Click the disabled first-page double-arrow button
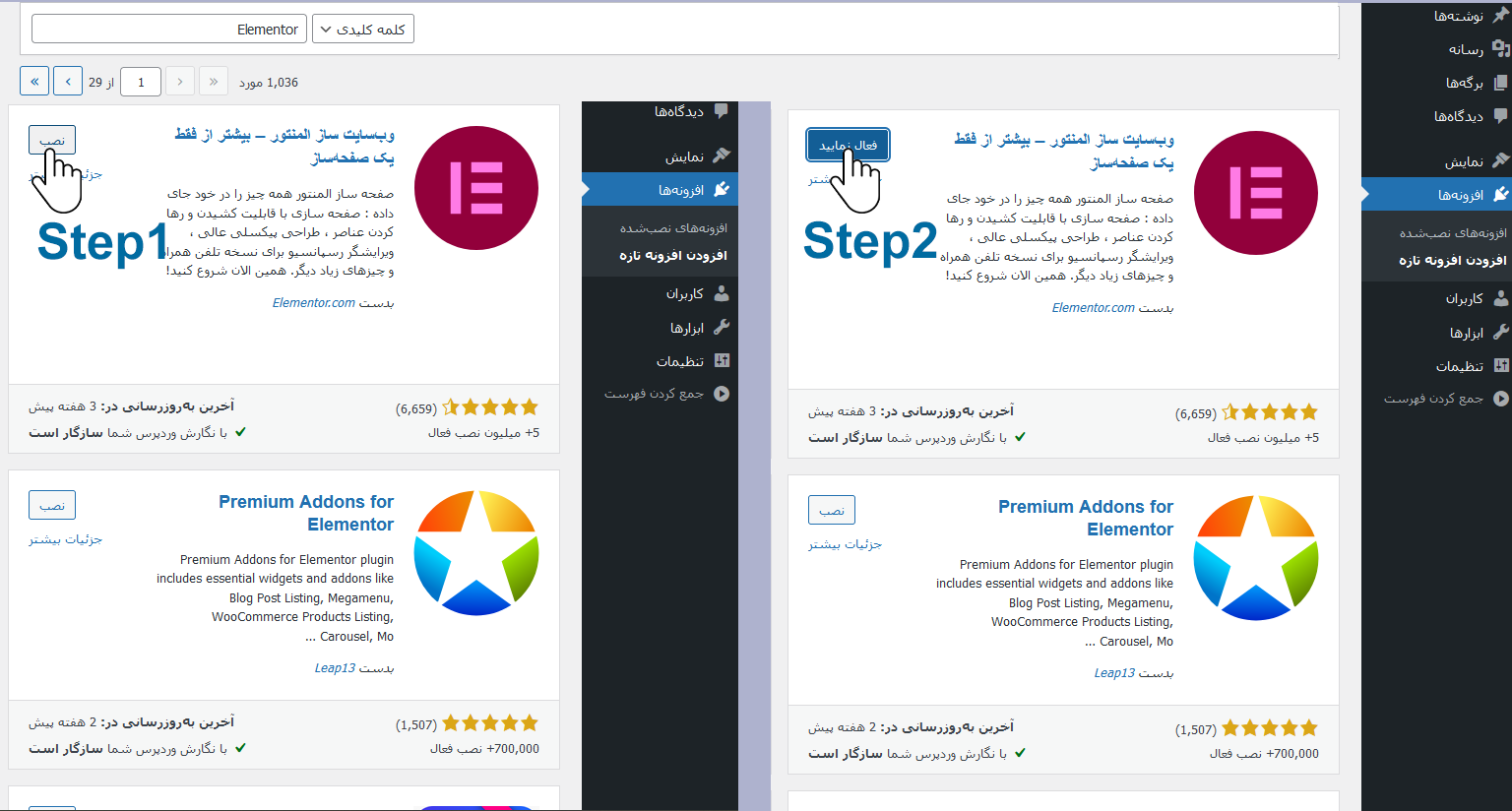Screen dimensions: 1512x811 click(214, 82)
